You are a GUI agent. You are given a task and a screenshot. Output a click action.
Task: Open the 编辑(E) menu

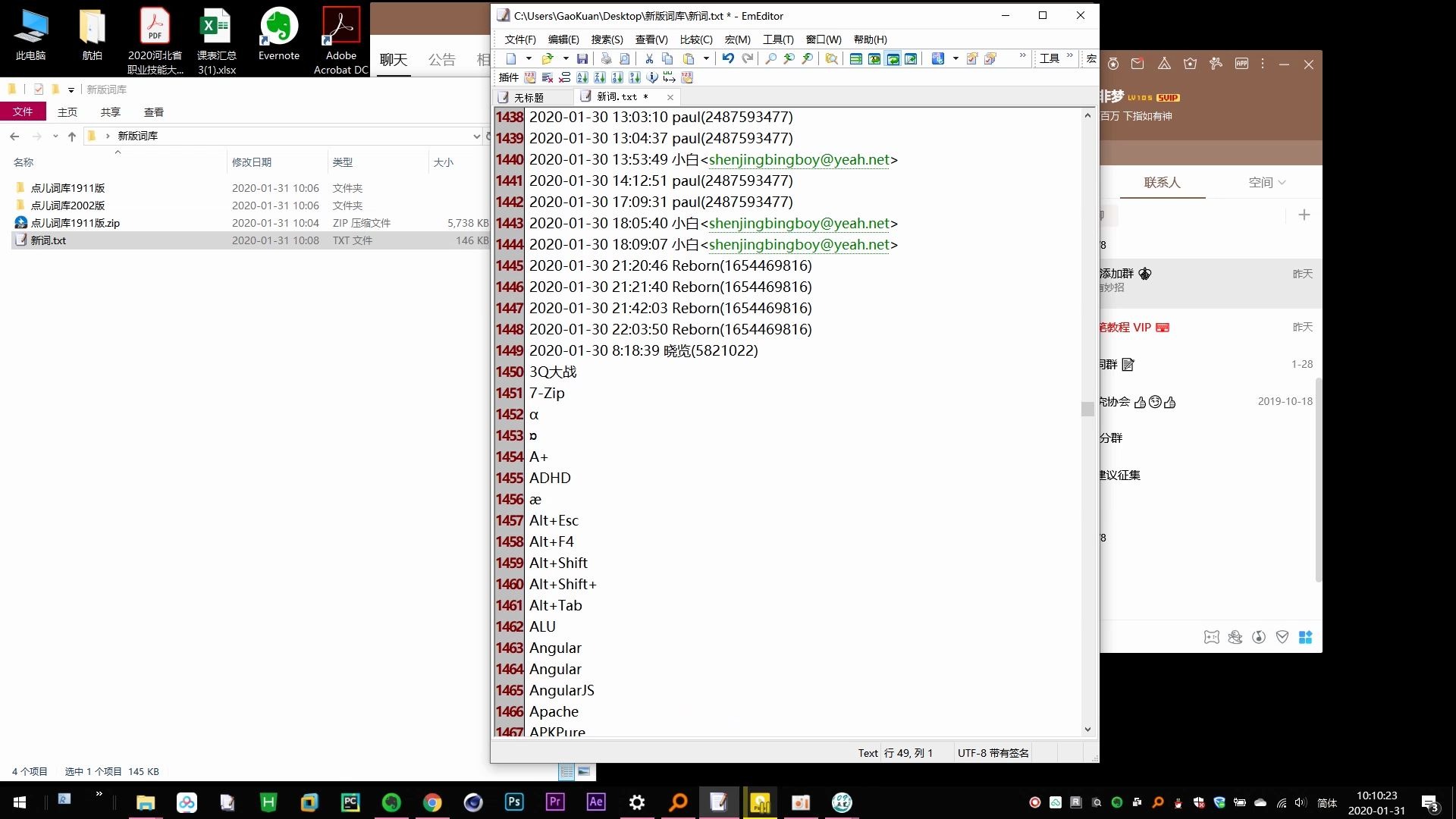point(563,39)
